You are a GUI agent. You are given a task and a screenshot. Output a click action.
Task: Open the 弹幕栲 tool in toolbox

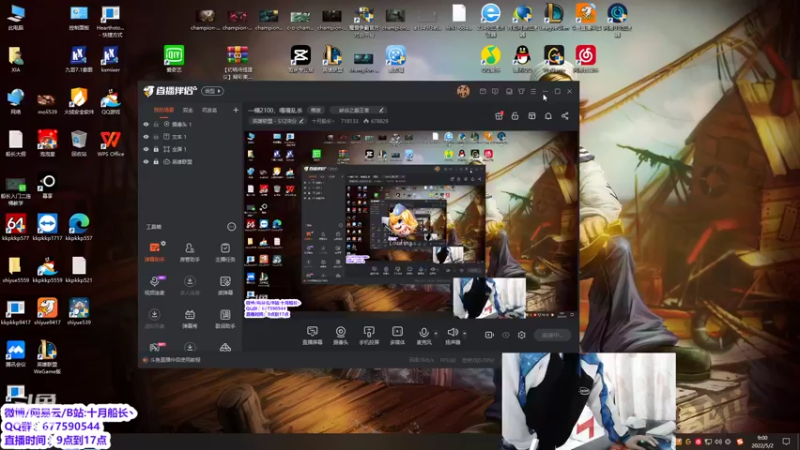[189, 318]
